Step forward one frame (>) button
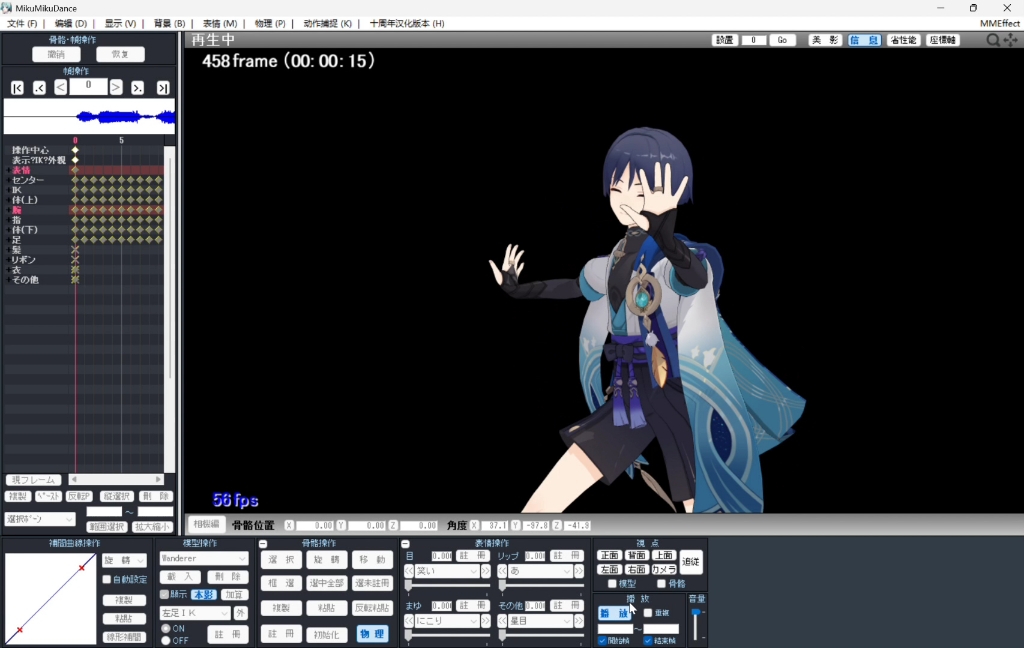Image resolution: width=1024 pixels, height=648 pixels. (x=116, y=87)
